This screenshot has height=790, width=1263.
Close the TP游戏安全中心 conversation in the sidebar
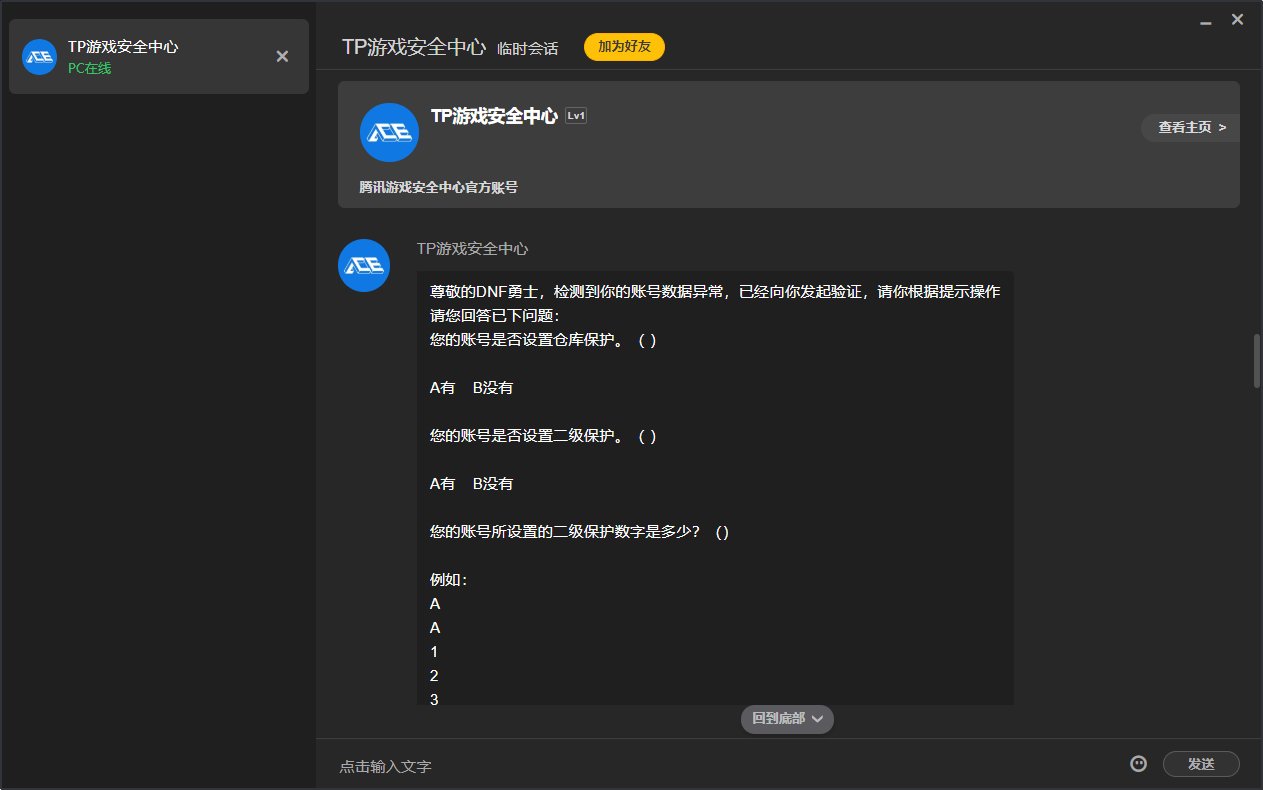click(282, 56)
